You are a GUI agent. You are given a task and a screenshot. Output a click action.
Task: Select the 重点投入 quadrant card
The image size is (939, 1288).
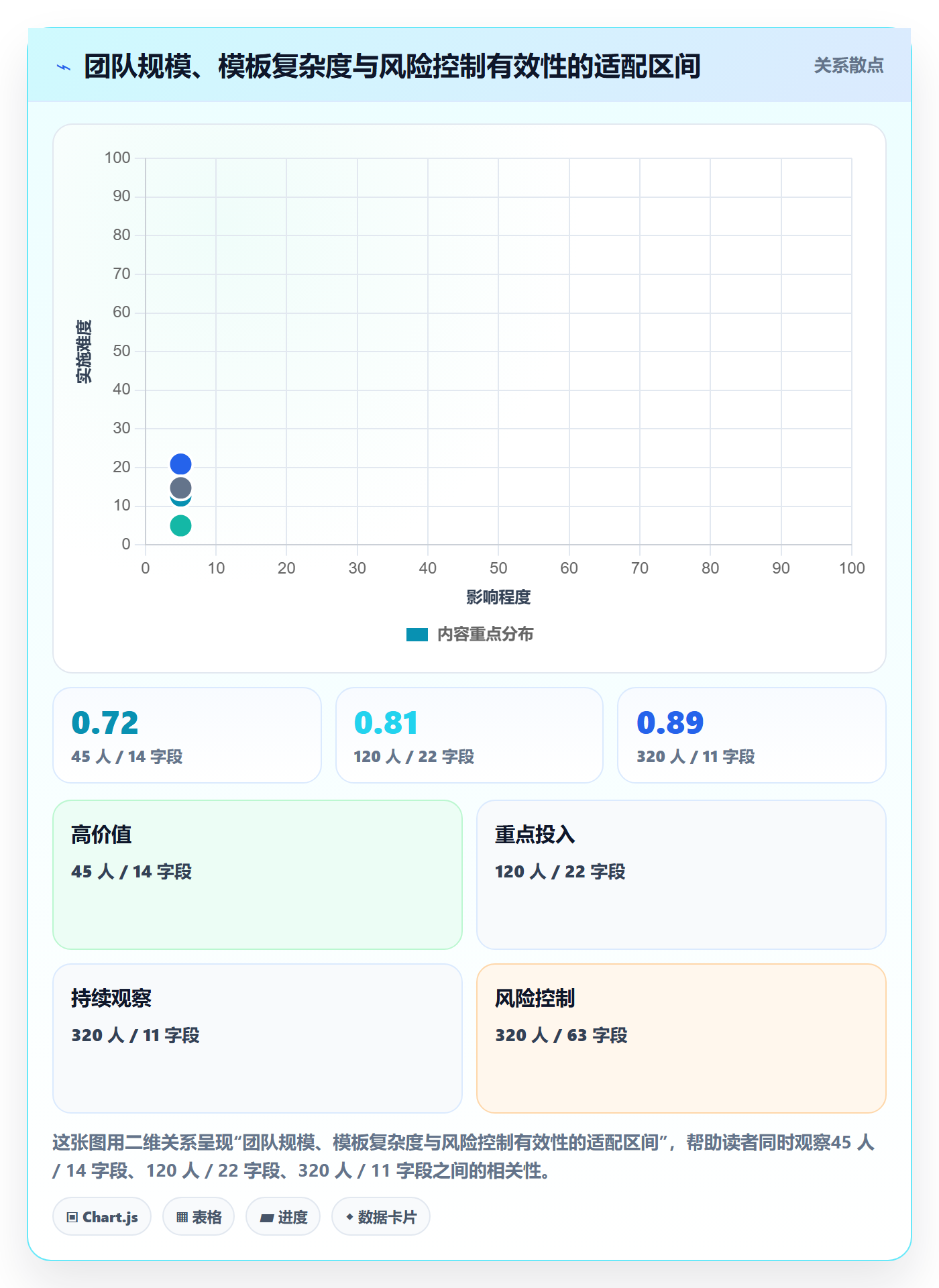point(681,875)
